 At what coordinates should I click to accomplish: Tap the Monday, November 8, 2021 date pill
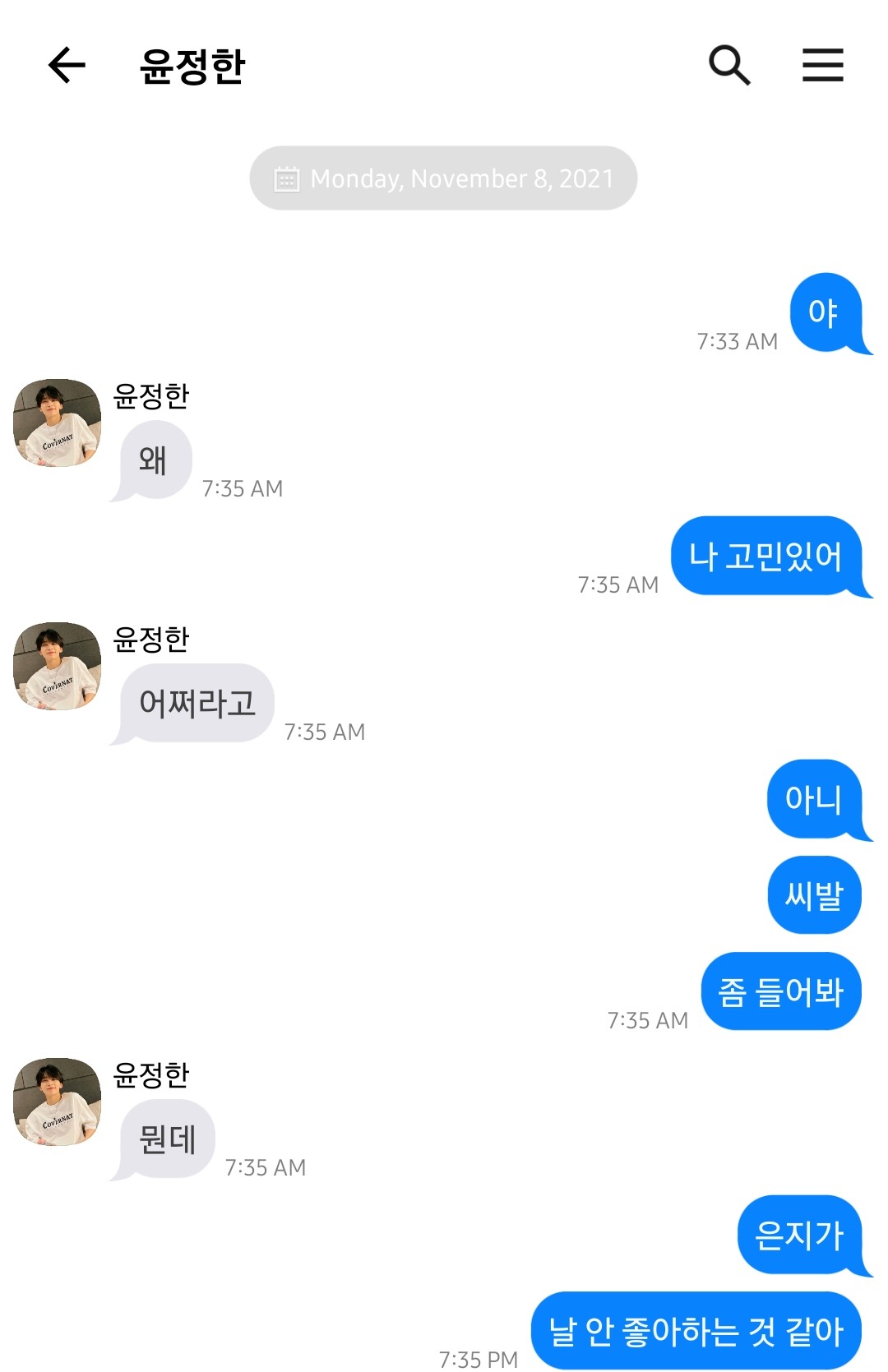coord(444,178)
